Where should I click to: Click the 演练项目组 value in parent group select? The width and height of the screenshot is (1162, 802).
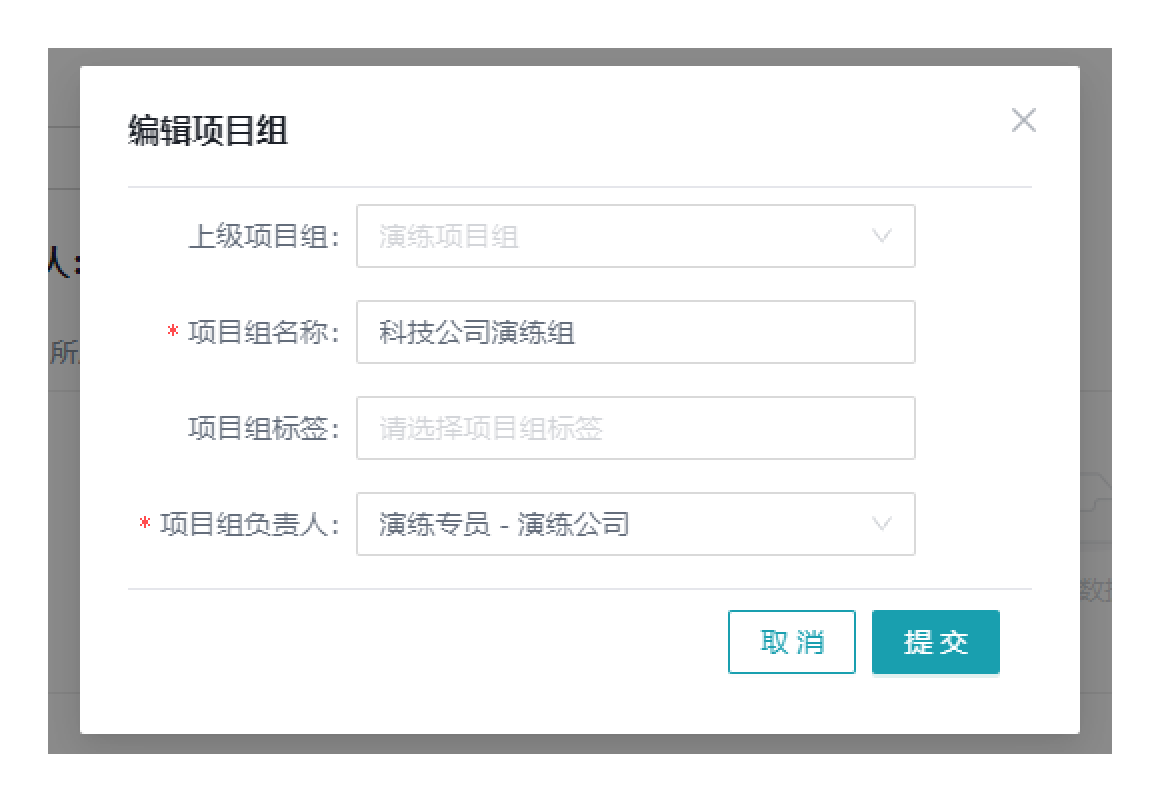pos(449,237)
